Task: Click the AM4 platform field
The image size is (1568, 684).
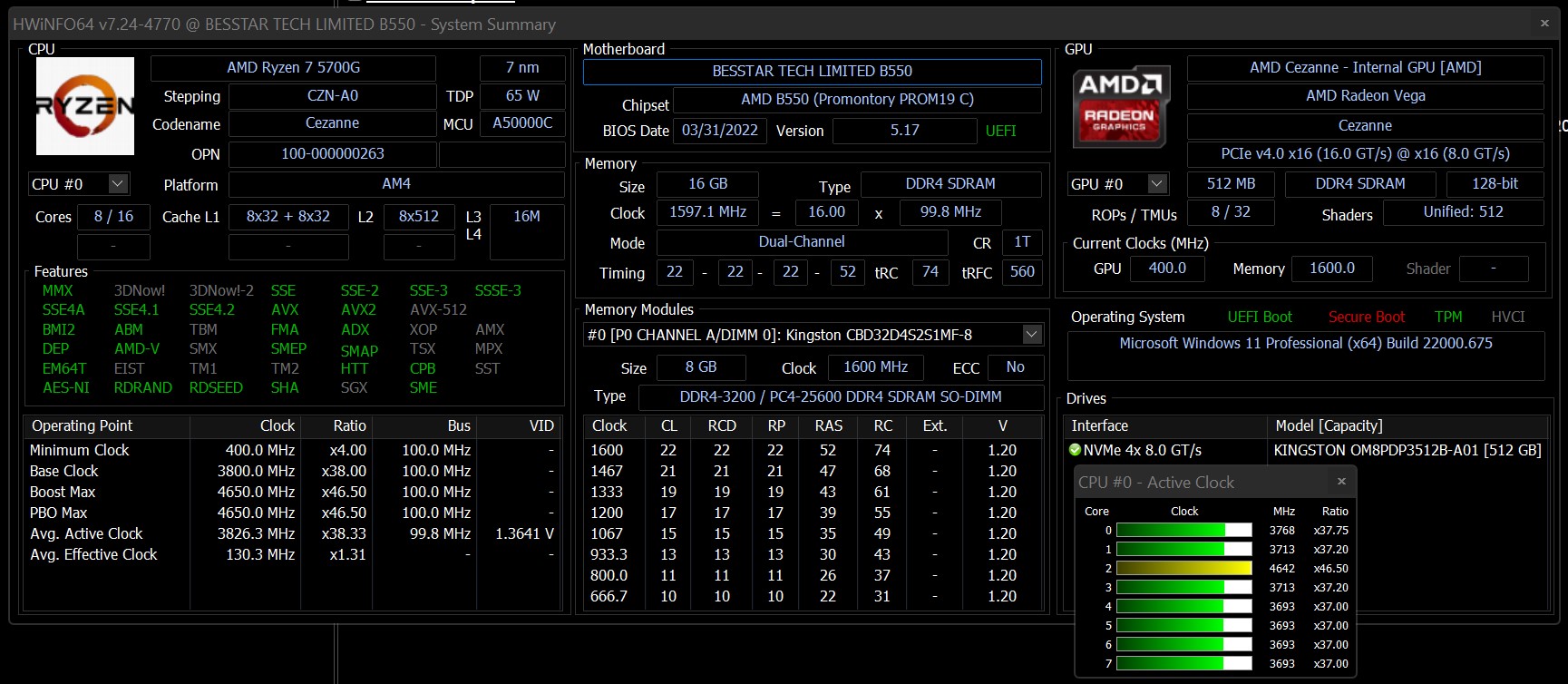Action: 396,184
